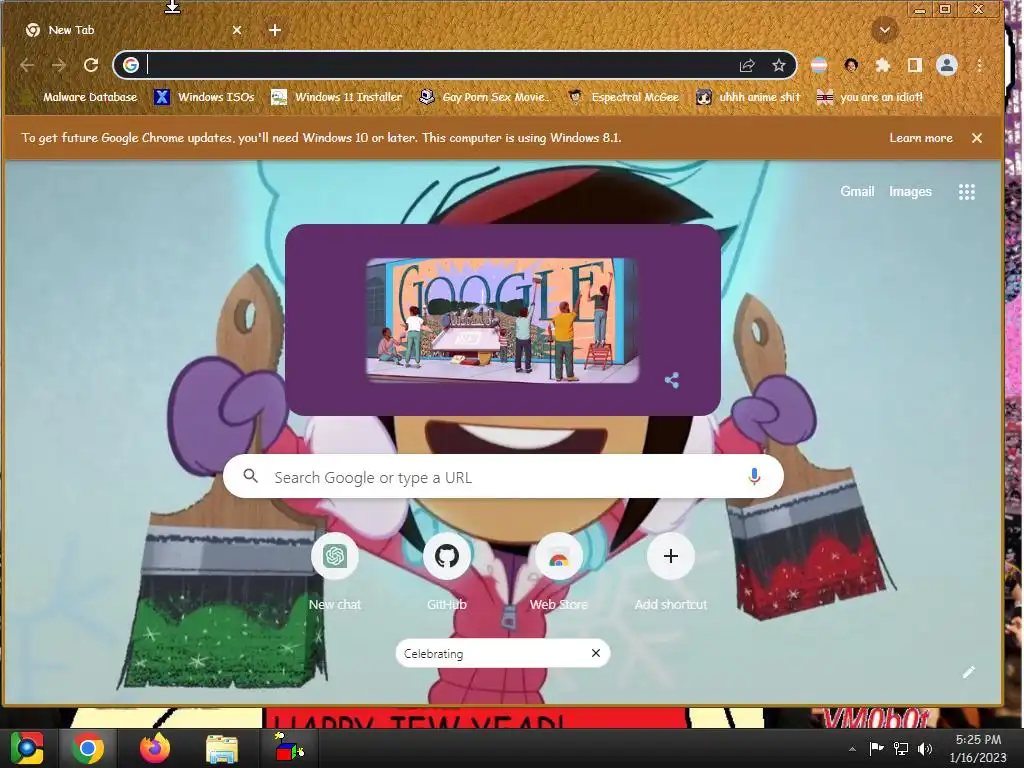The width and height of the screenshot is (1024, 768).
Task: Open the Images link
Action: [910, 191]
